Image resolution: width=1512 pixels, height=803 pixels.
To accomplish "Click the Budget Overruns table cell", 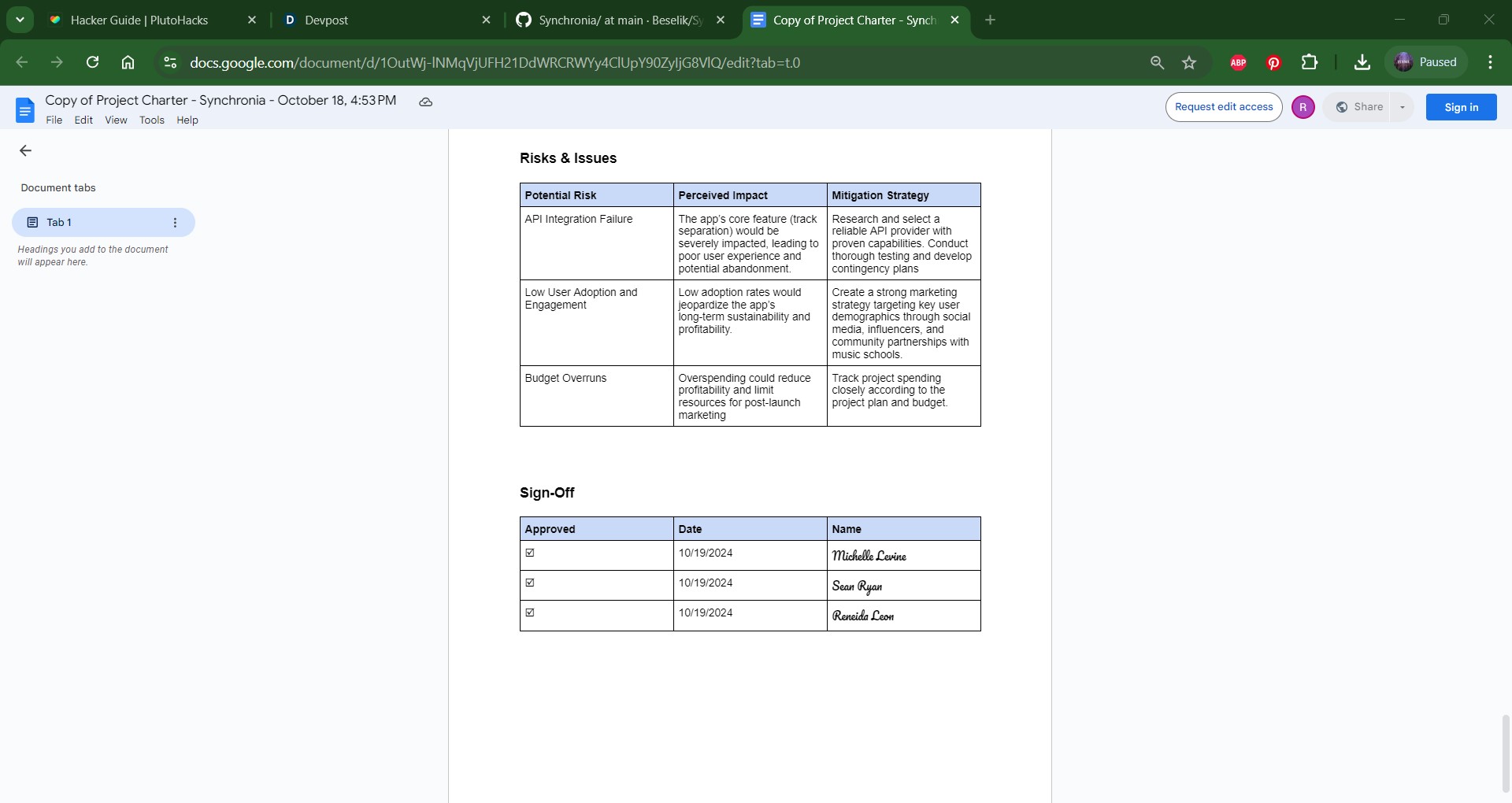I will [x=596, y=396].
